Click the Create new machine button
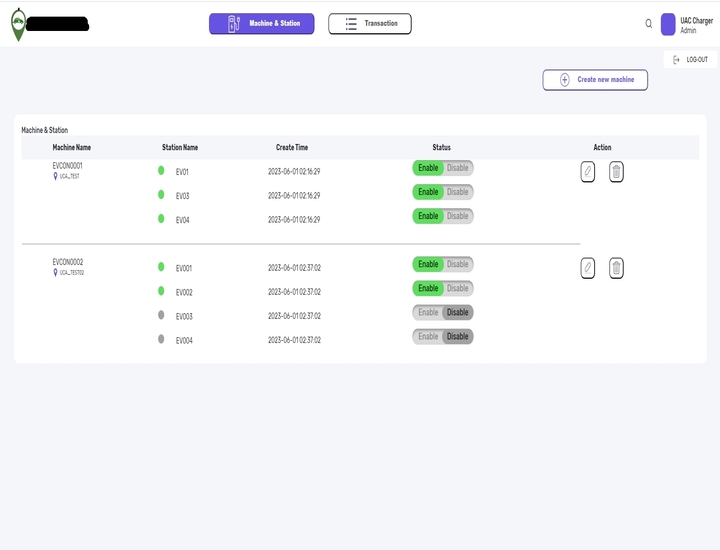The width and height of the screenshot is (720, 550). (595, 80)
